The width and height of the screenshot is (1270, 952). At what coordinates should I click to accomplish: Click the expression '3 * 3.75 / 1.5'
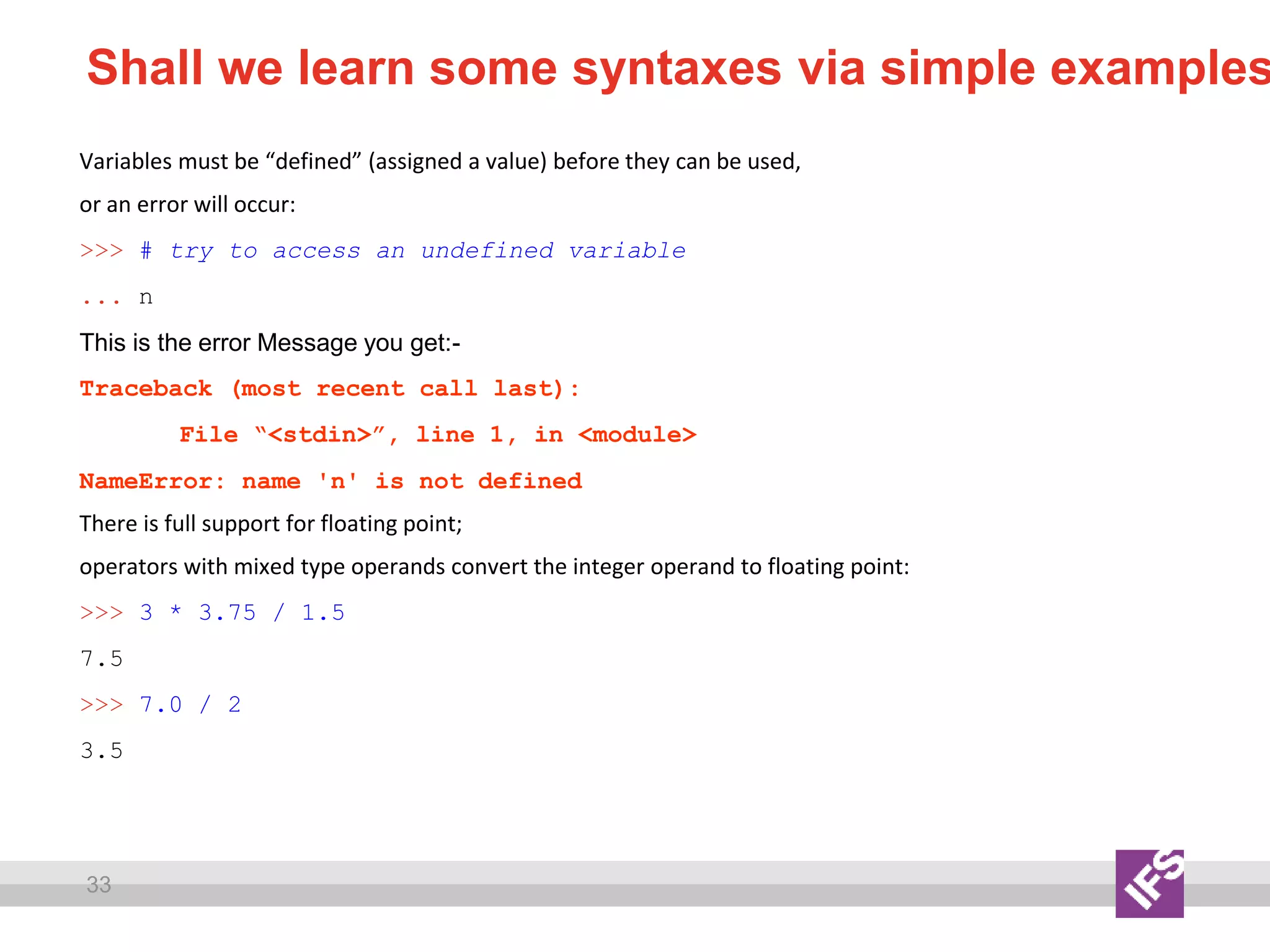click(x=242, y=613)
